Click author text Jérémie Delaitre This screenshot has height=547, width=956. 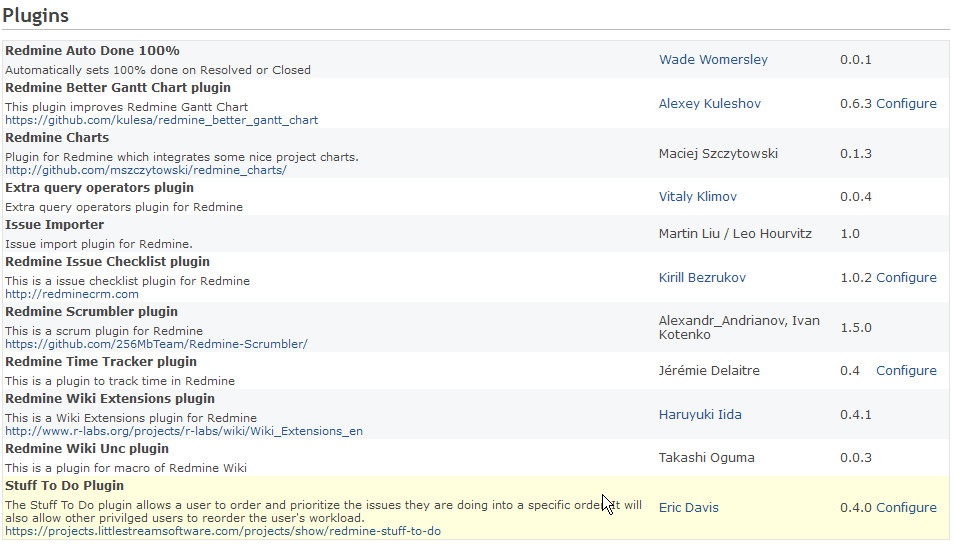[x=709, y=371]
